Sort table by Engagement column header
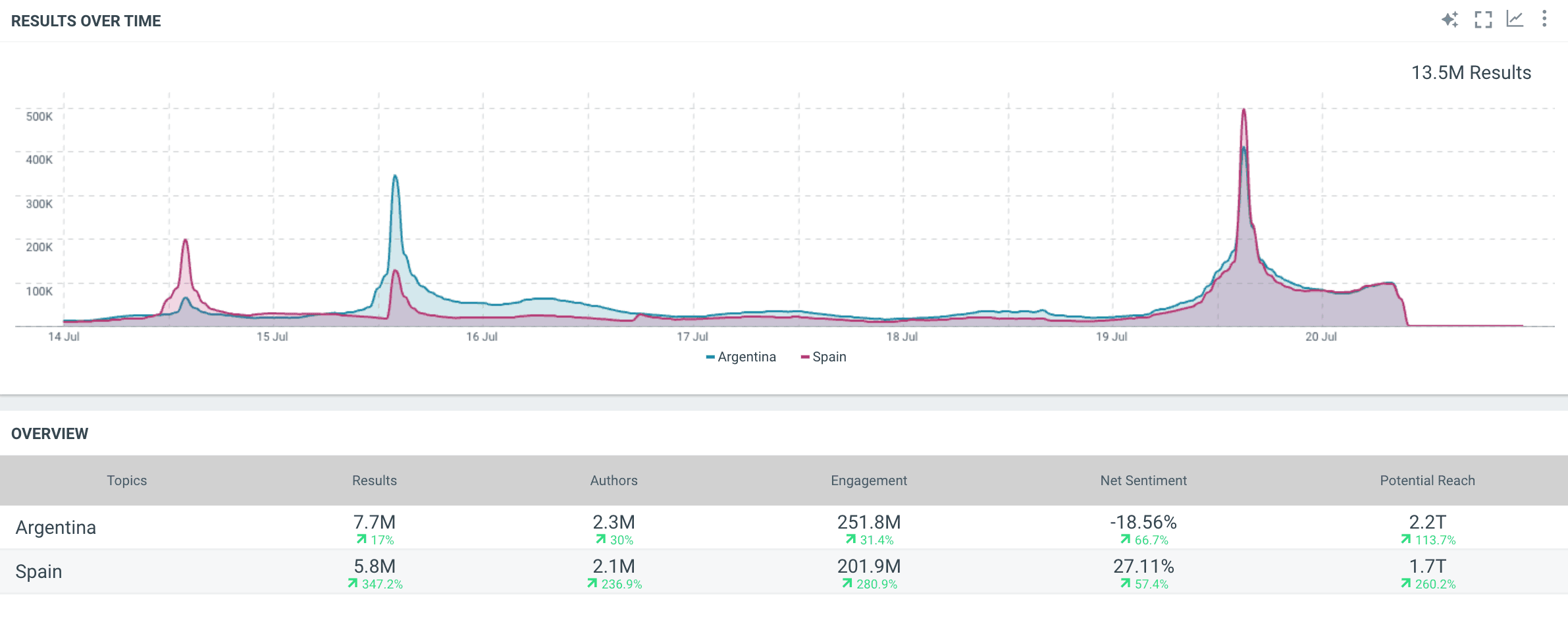 pyautogui.click(x=869, y=481)
